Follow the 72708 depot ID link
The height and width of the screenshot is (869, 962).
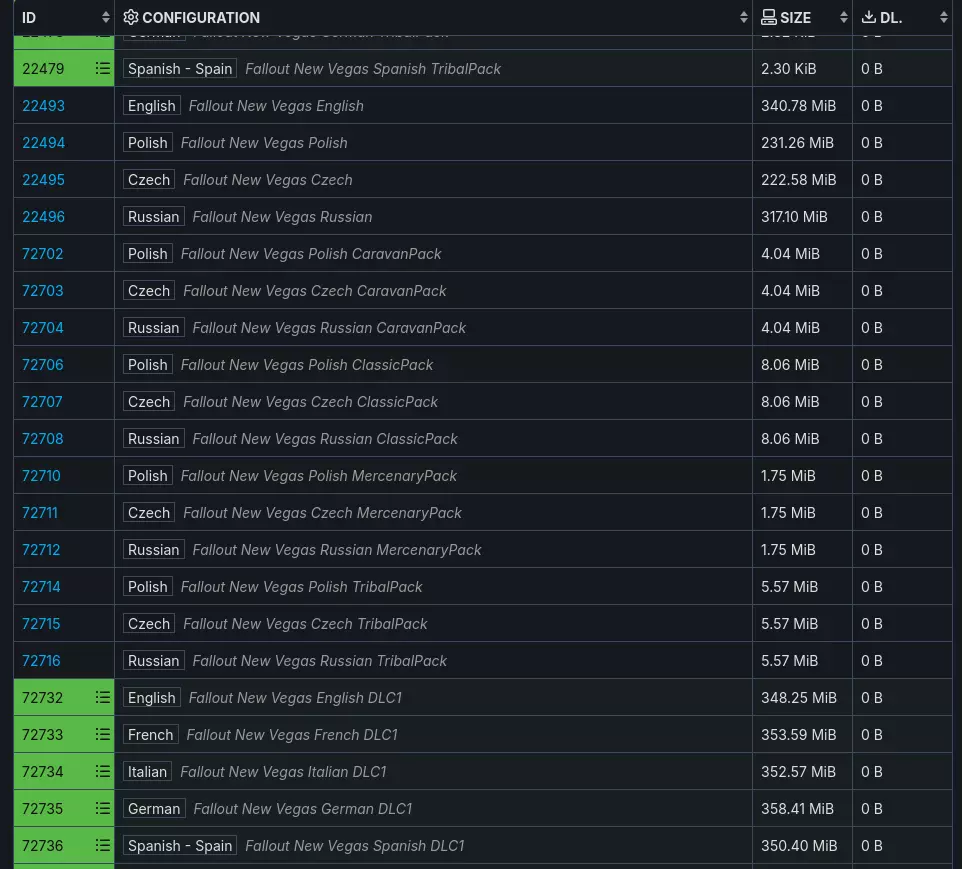(x=42, y=439)
